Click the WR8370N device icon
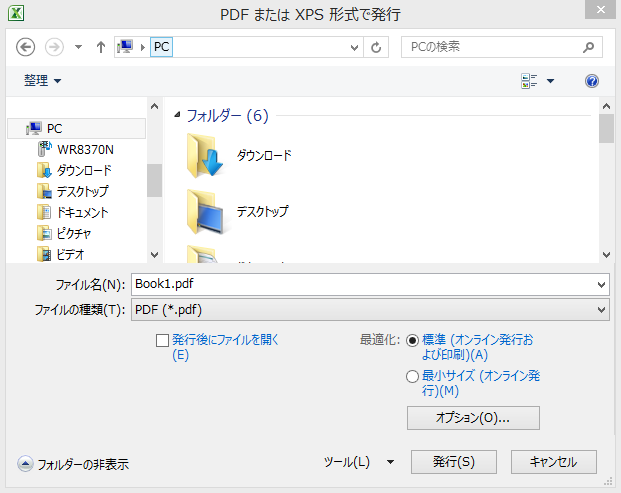 click(x=44, y=149)
